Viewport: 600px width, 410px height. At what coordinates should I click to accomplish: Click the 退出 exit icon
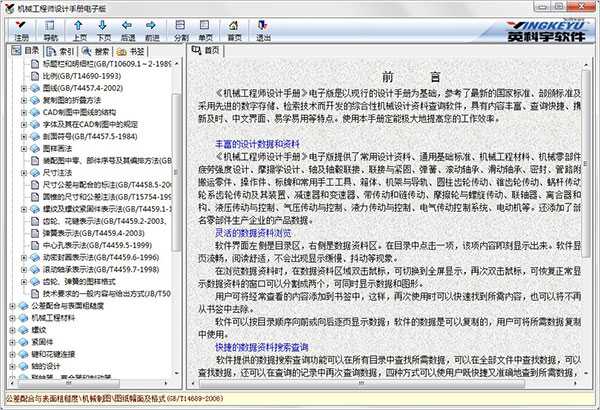point(263,29)
